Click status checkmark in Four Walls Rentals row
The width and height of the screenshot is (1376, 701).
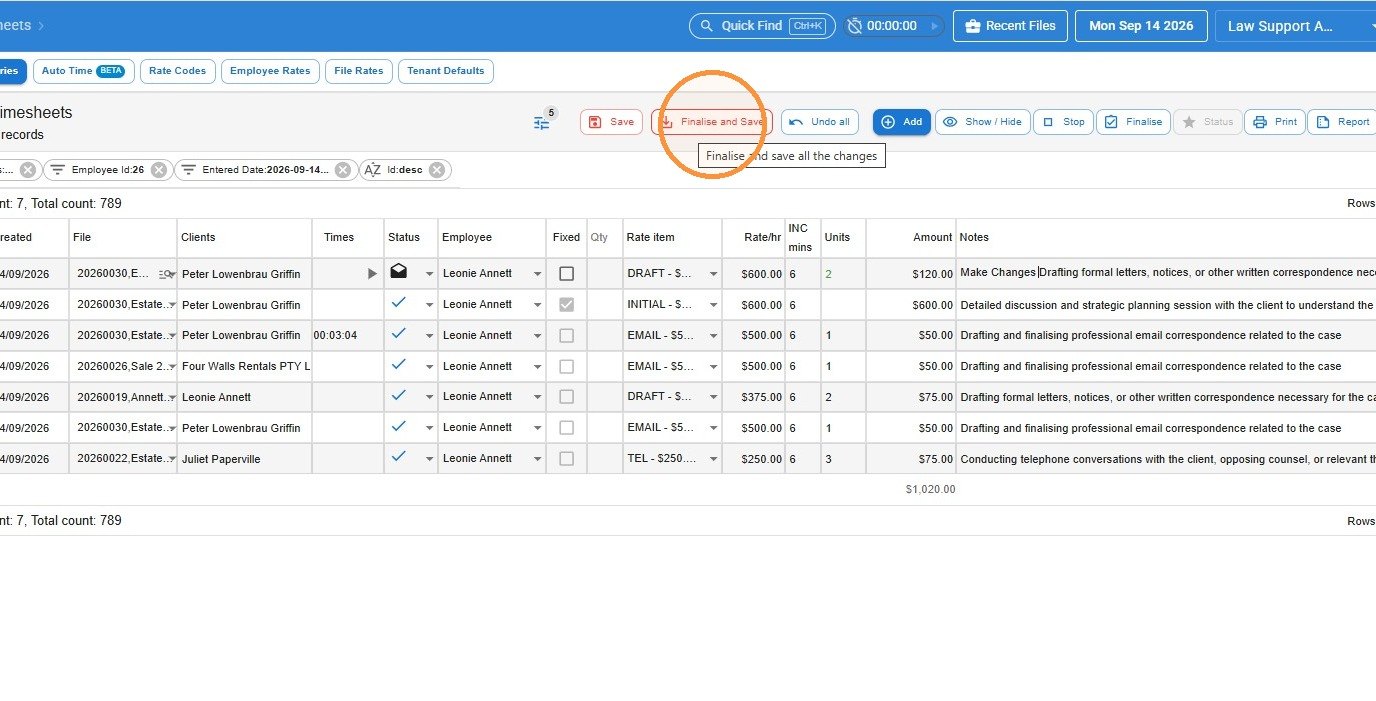[399, 364]
